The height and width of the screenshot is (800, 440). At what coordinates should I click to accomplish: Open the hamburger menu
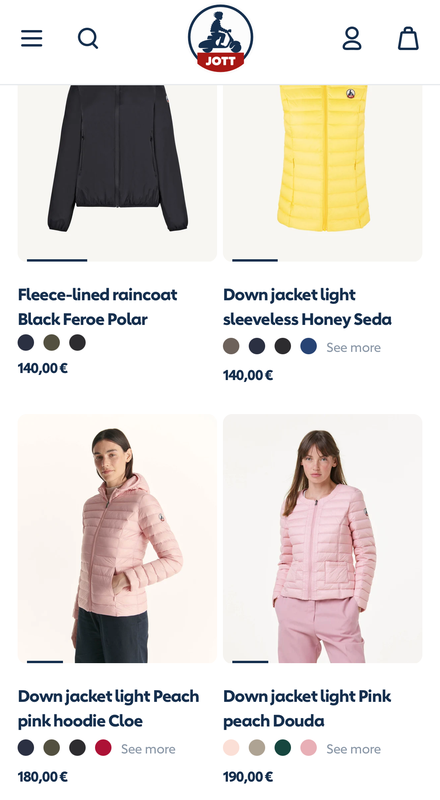point(32,38)
